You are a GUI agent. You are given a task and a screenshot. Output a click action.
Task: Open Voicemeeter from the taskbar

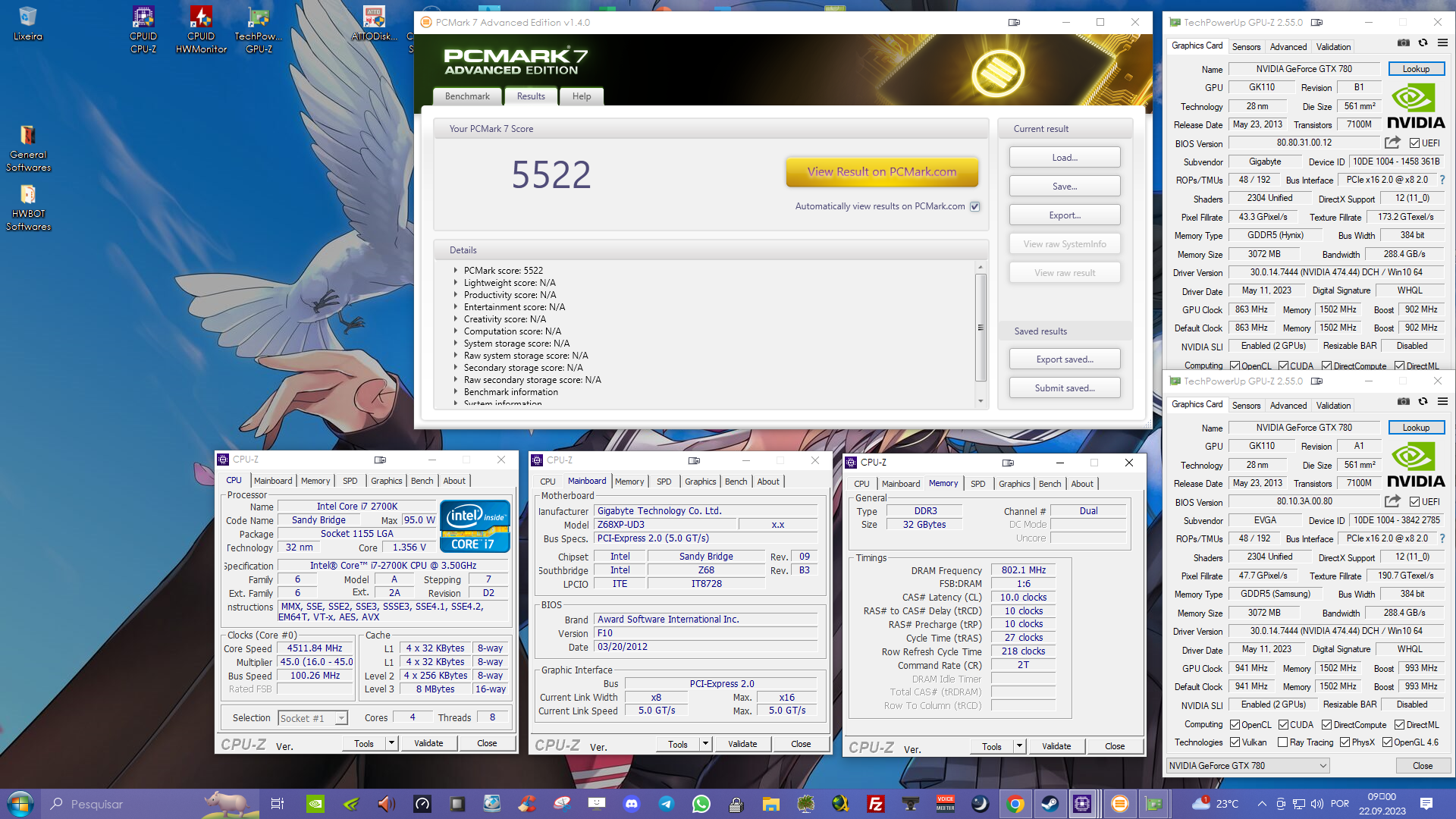[946, 804]
